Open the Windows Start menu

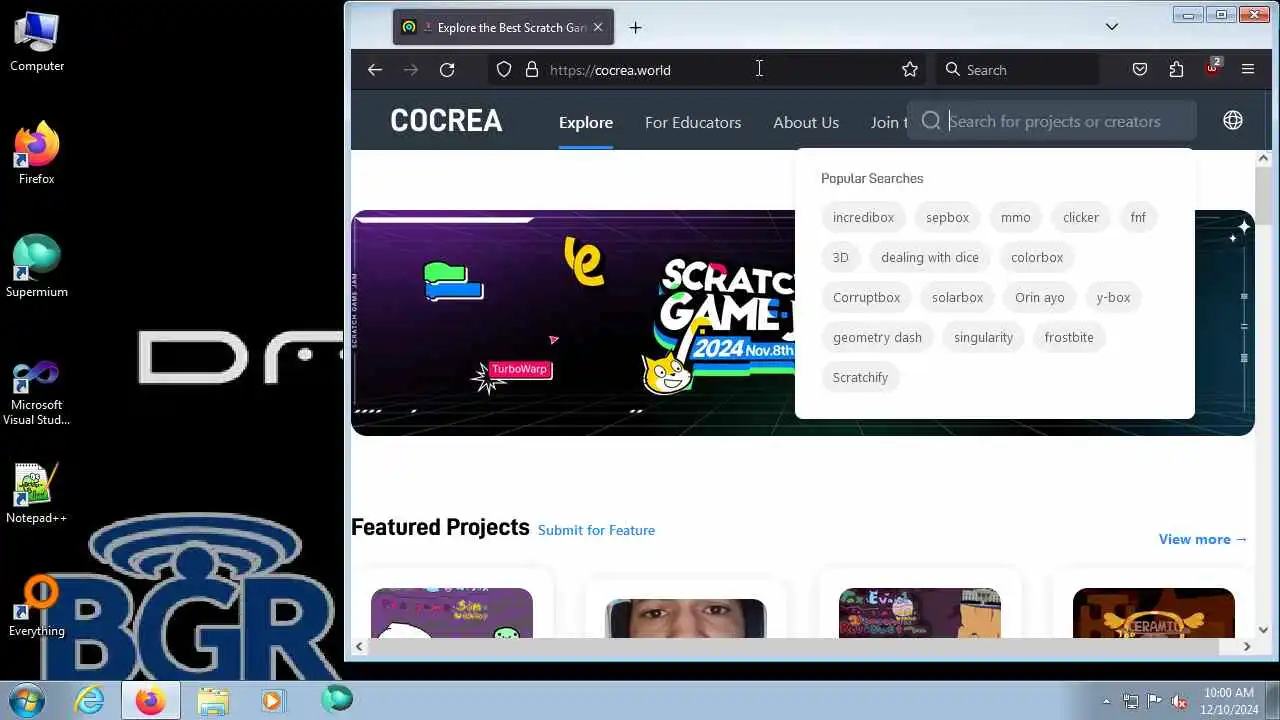26,699
